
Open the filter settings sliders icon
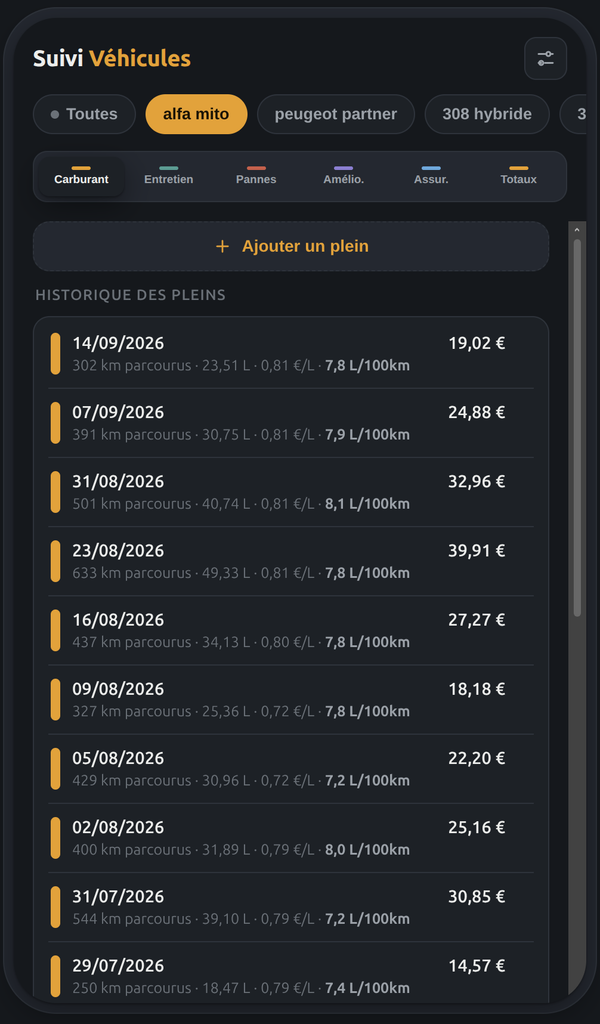[545, 59]
